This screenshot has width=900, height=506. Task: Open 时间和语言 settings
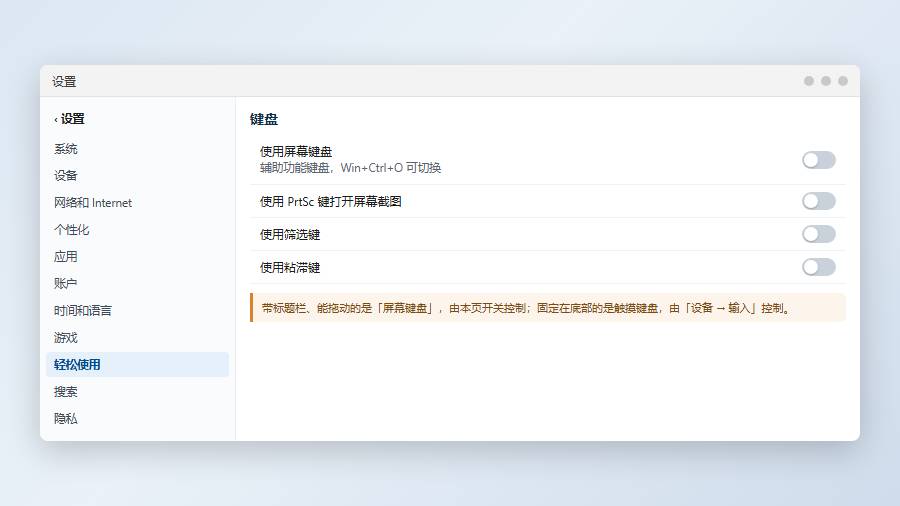137,310
